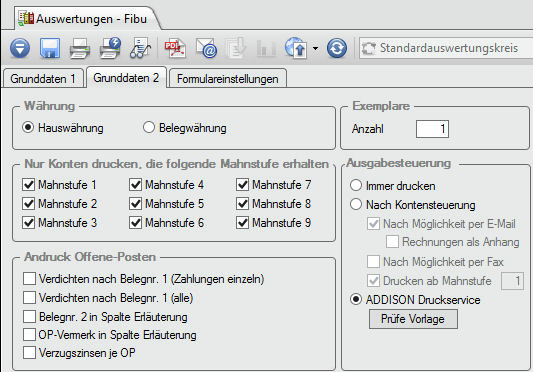This screenshot has height=372, width=533.
Task: Toggle the Mahnstufe 4 checkbox
Action: tap(135, 185)
